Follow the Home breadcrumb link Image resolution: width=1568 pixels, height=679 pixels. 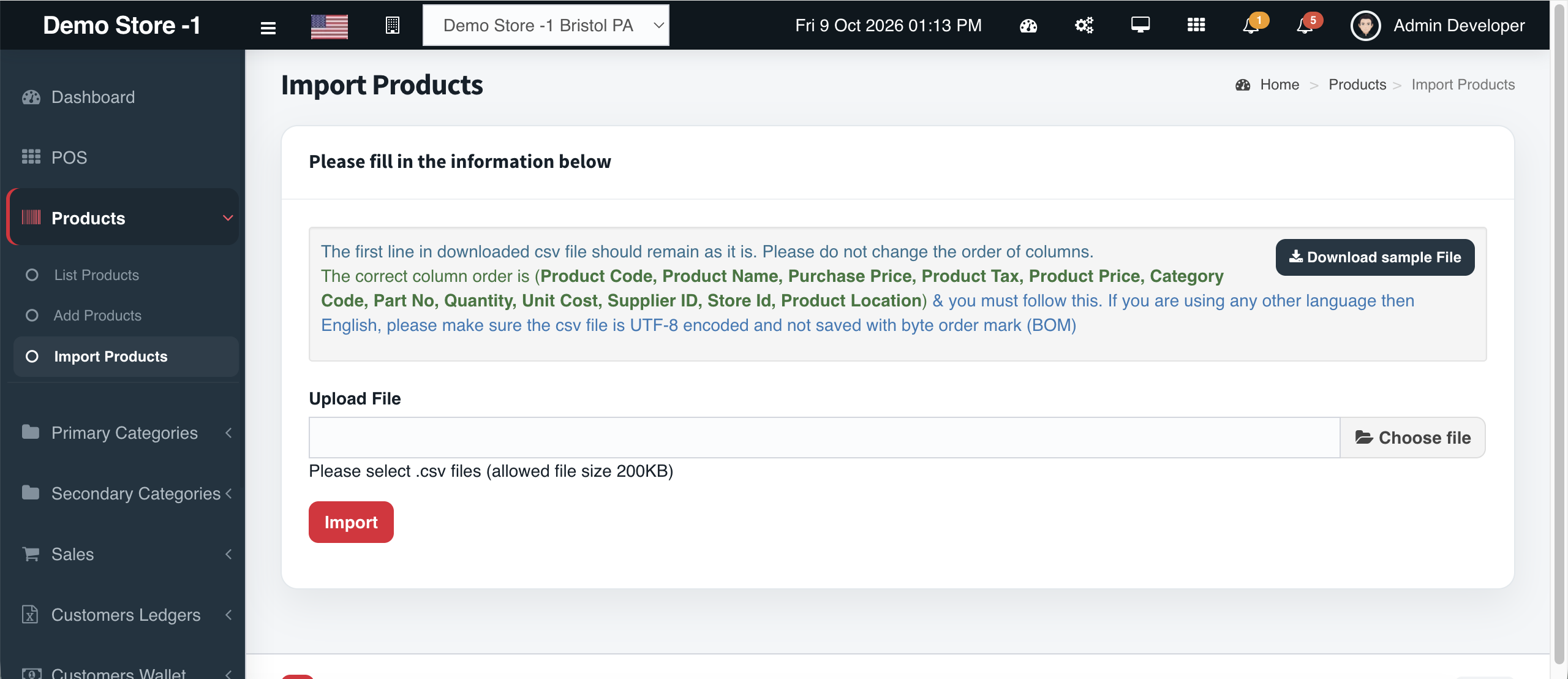pos(1280,85)
